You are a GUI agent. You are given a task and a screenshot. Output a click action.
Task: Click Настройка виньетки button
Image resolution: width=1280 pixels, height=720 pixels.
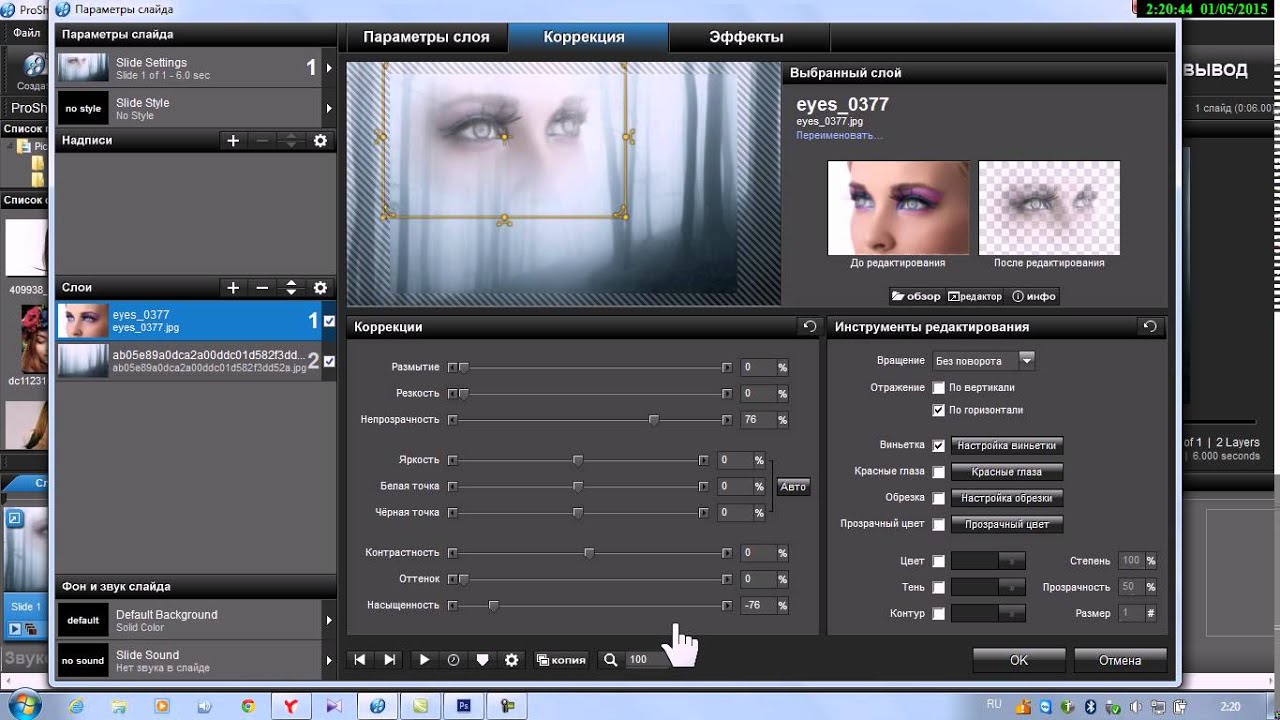1006,445
